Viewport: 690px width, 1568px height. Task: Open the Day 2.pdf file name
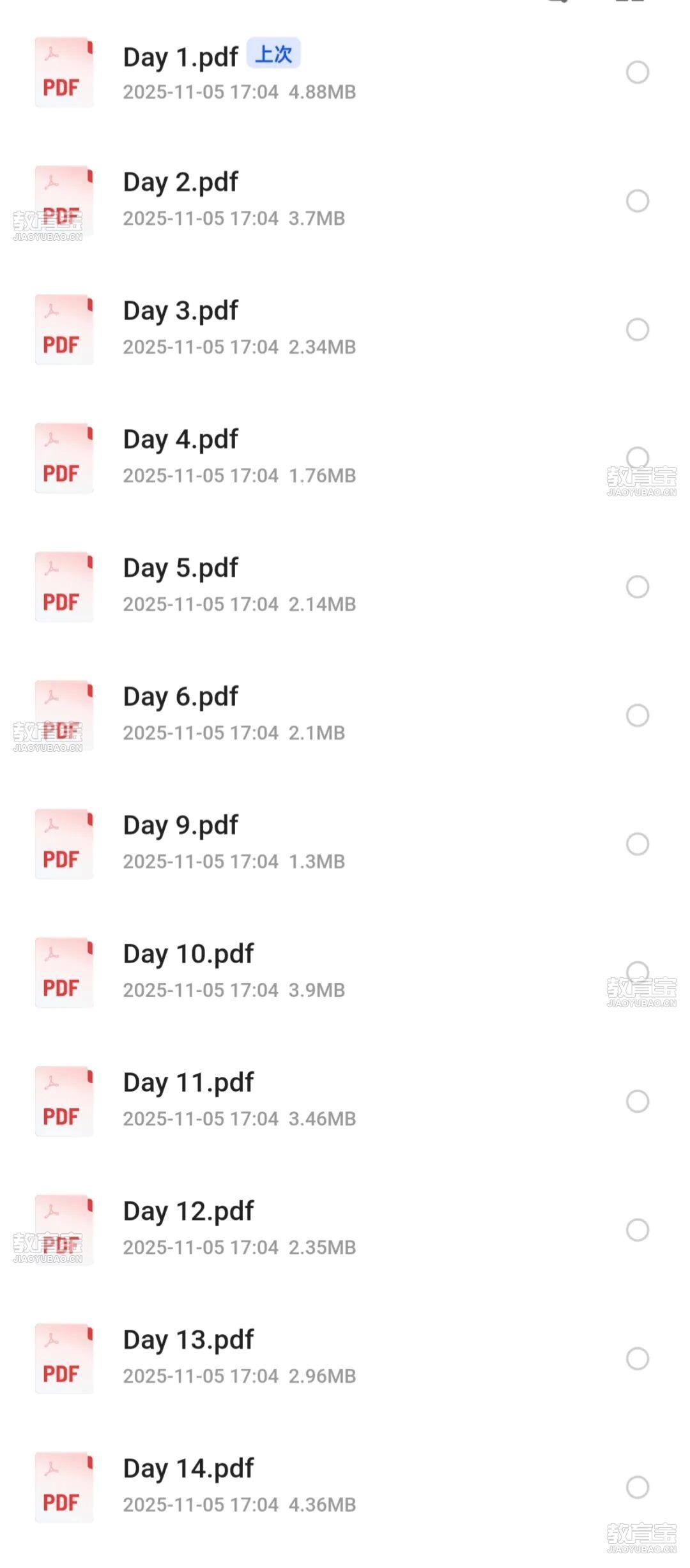pos(180,183)
